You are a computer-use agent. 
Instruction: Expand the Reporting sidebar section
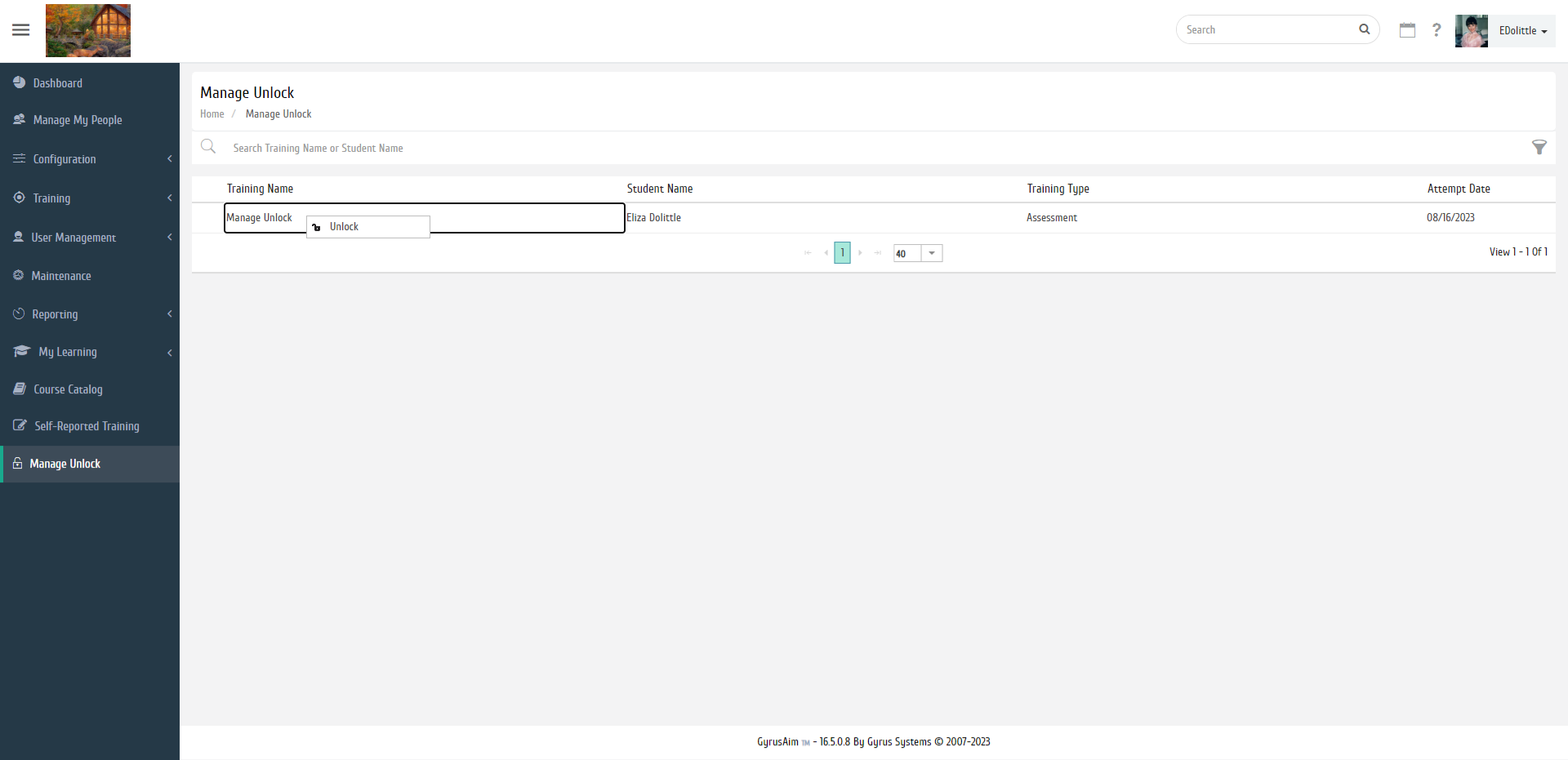(55, 314)
